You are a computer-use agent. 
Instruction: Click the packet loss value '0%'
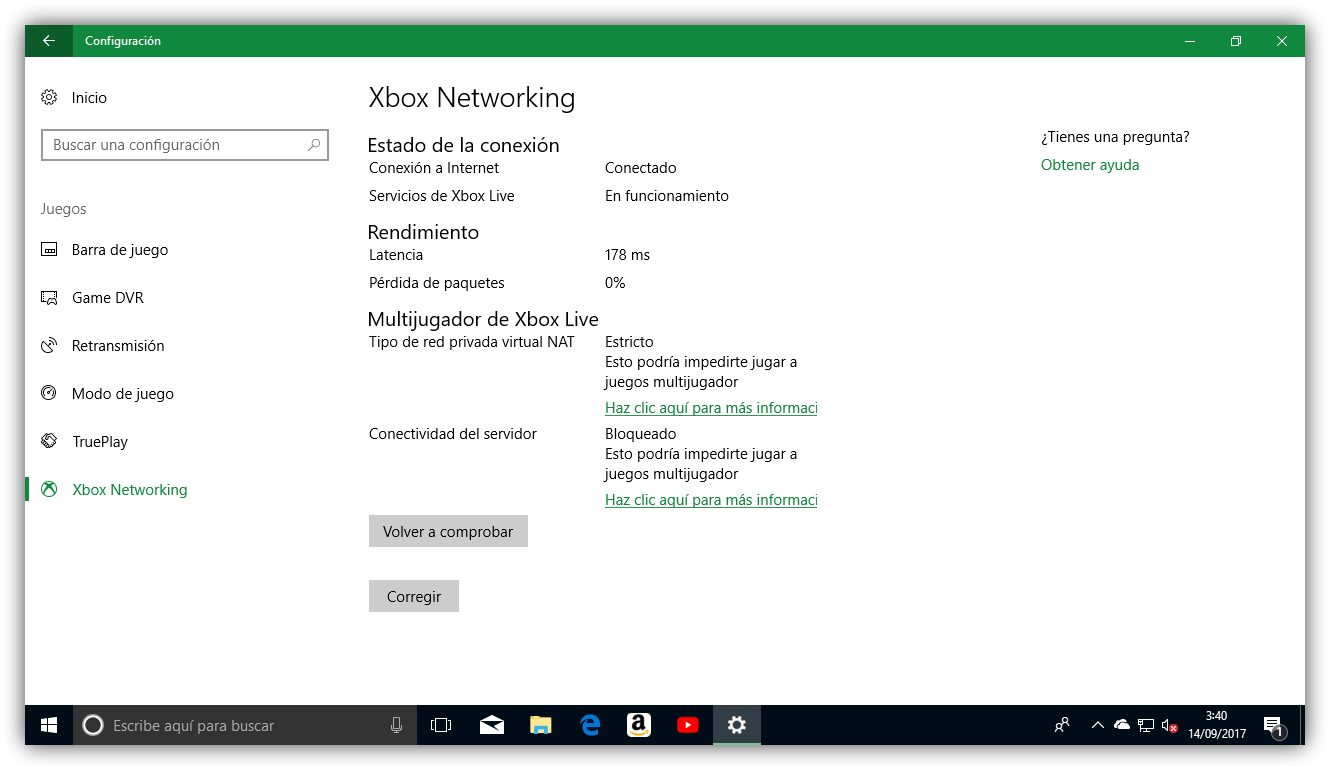coord(615,283)
